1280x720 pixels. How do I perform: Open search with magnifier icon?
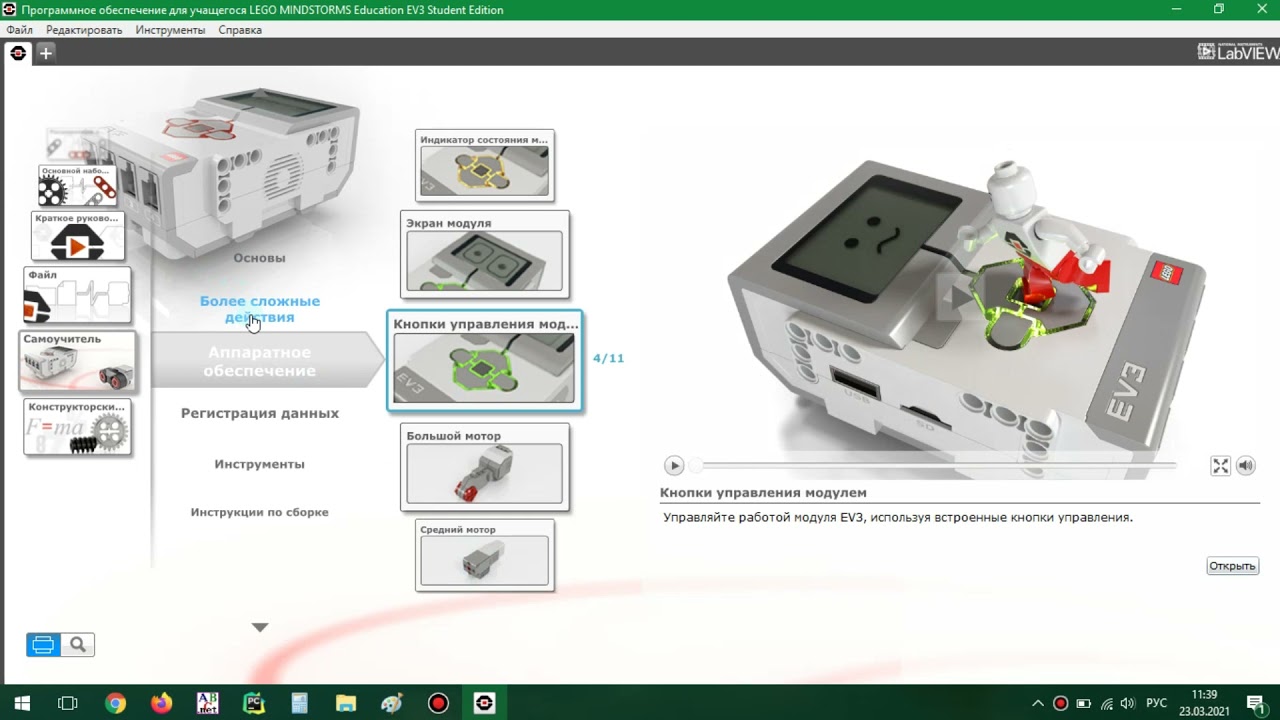tap(78, 645)
